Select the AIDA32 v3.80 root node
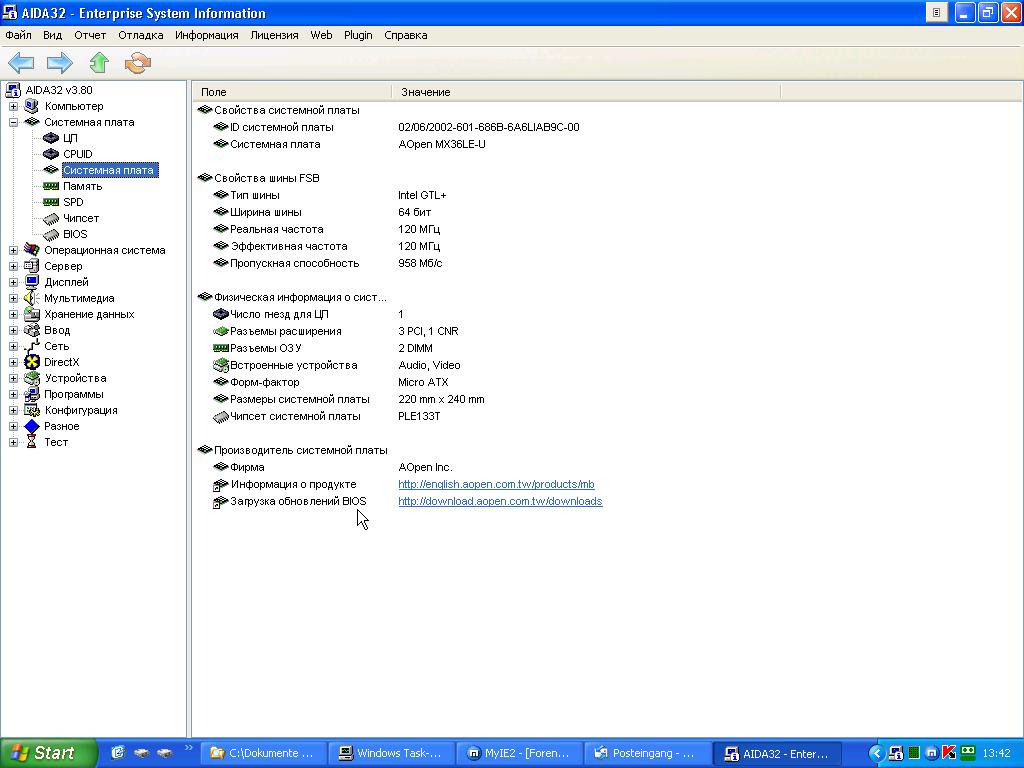1024x768 pixels. tap(59, 90)
